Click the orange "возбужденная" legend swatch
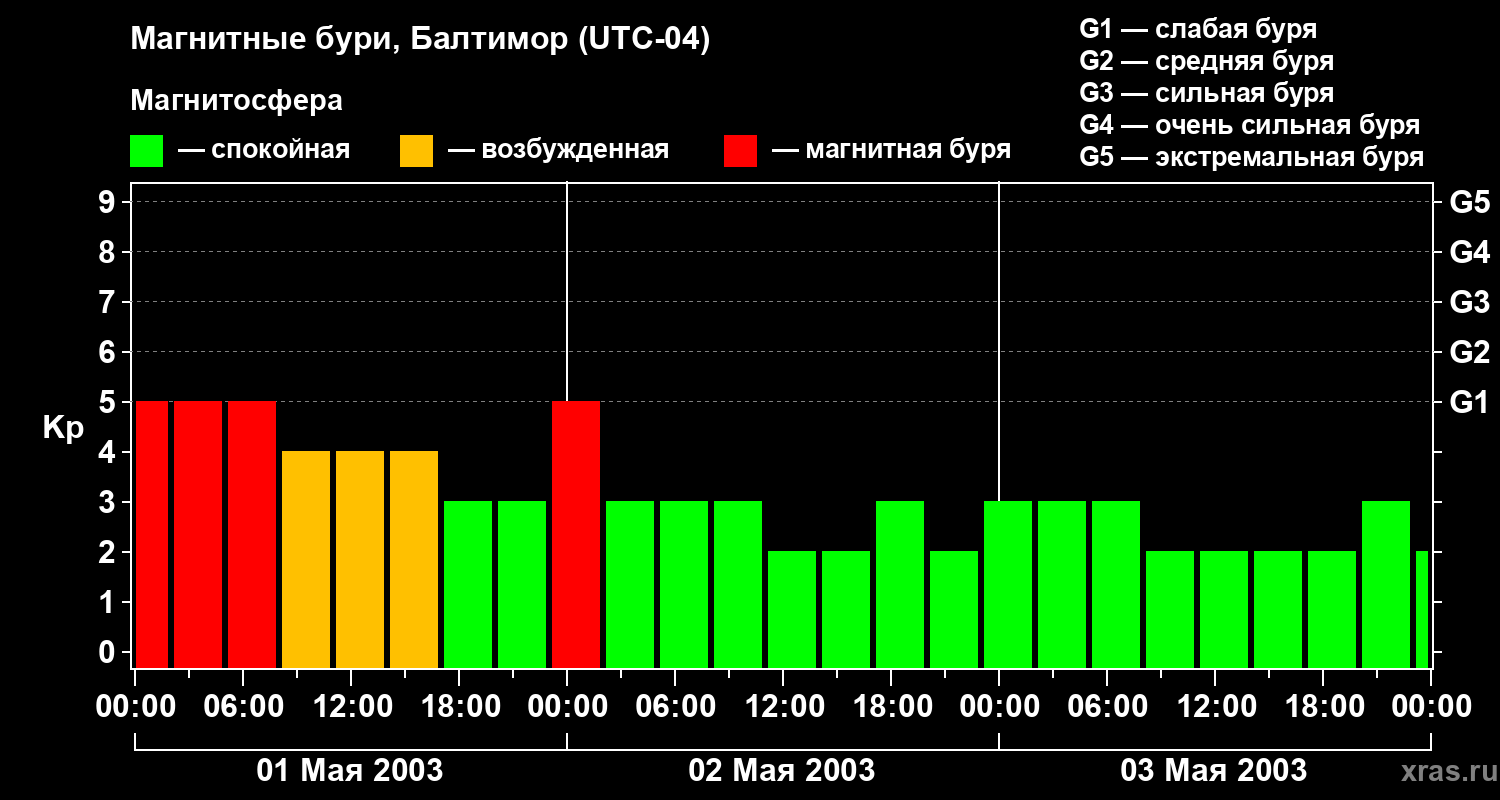1500x800 pixels. [x=416, y=150]
